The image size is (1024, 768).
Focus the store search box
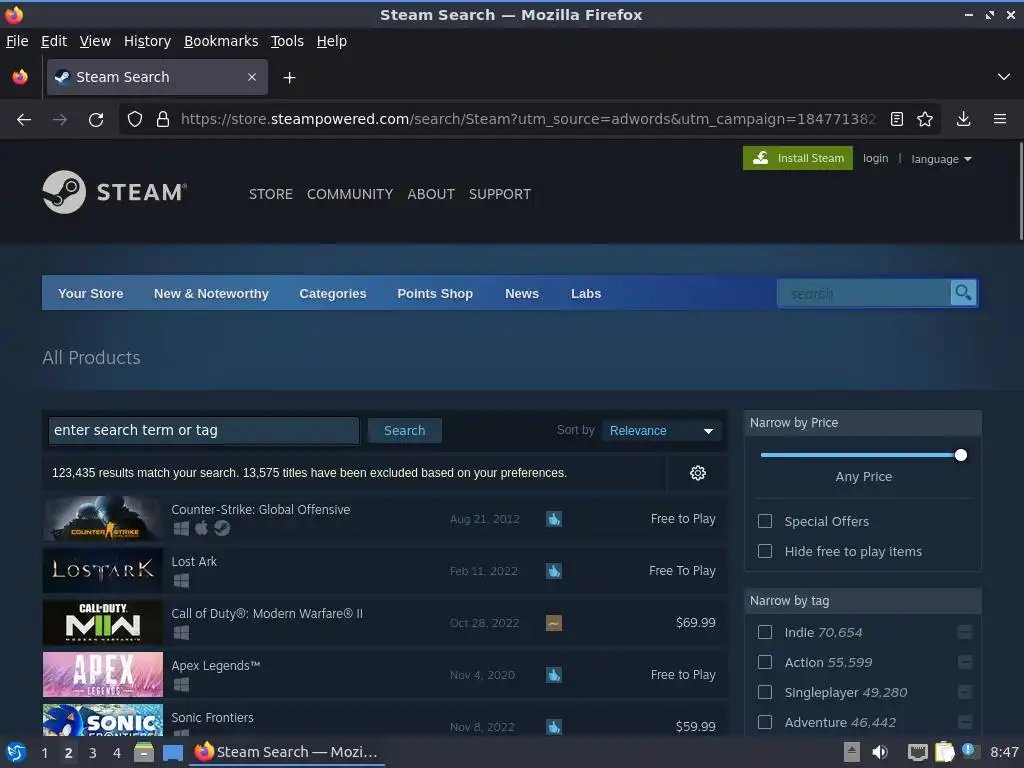(863, 293)
